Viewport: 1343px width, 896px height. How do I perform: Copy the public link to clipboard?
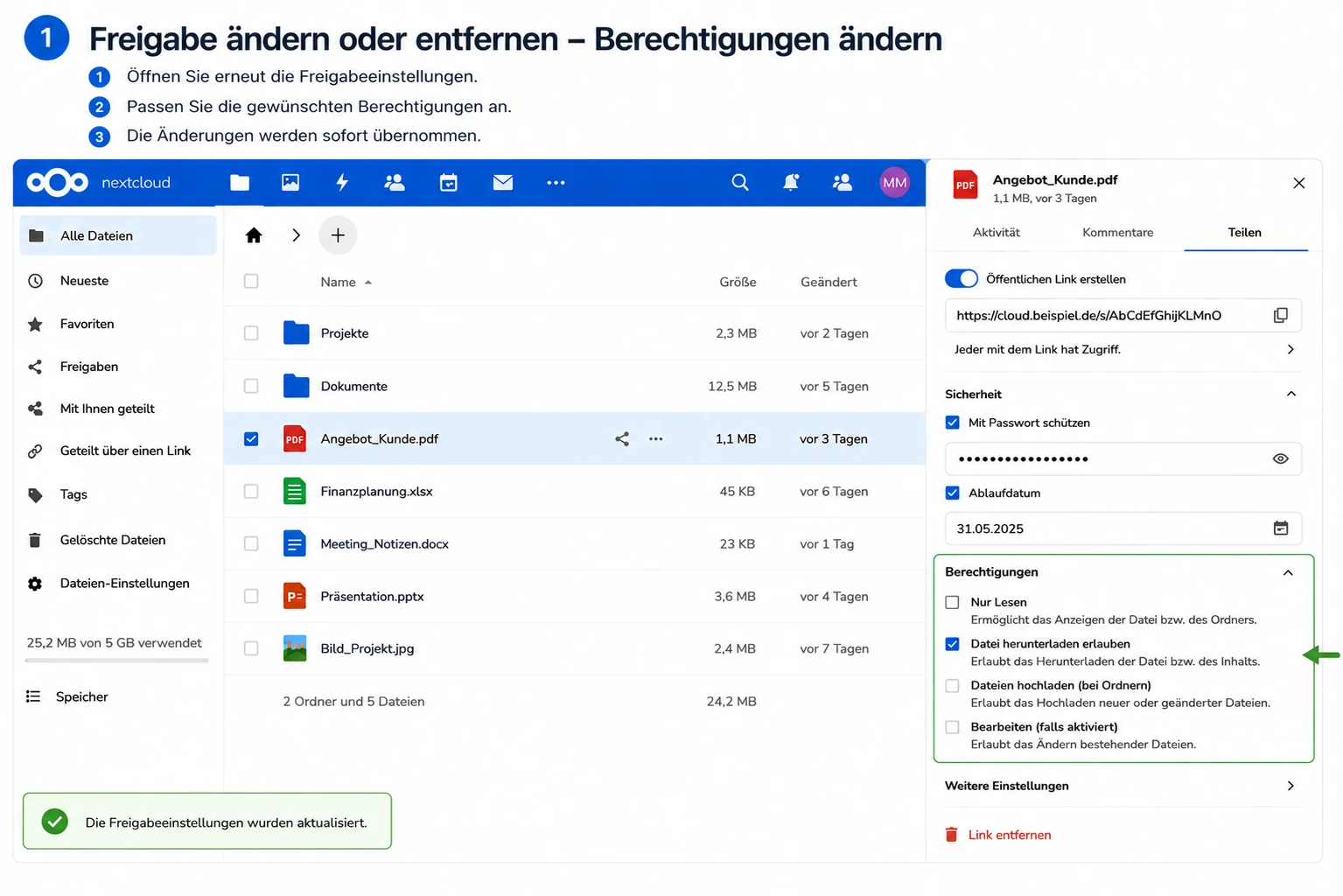1281,315
